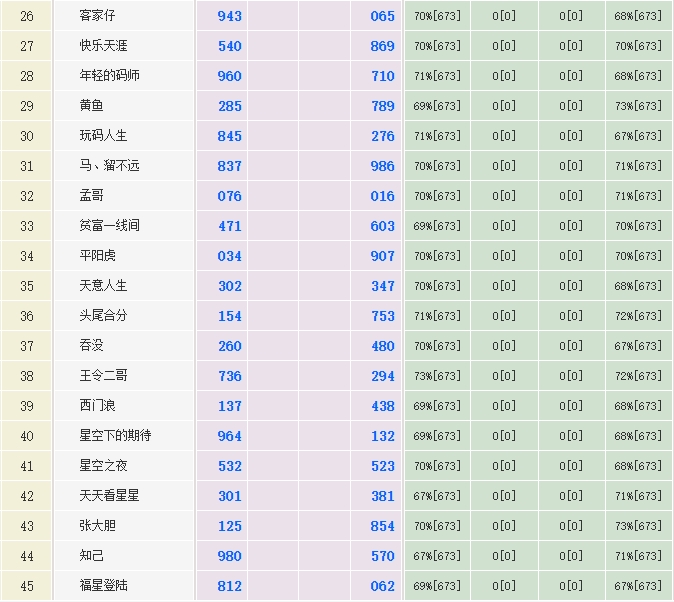Select the 贫富一线间 name
The height and width of the screenshot is (602, 674).
(110, 226)
